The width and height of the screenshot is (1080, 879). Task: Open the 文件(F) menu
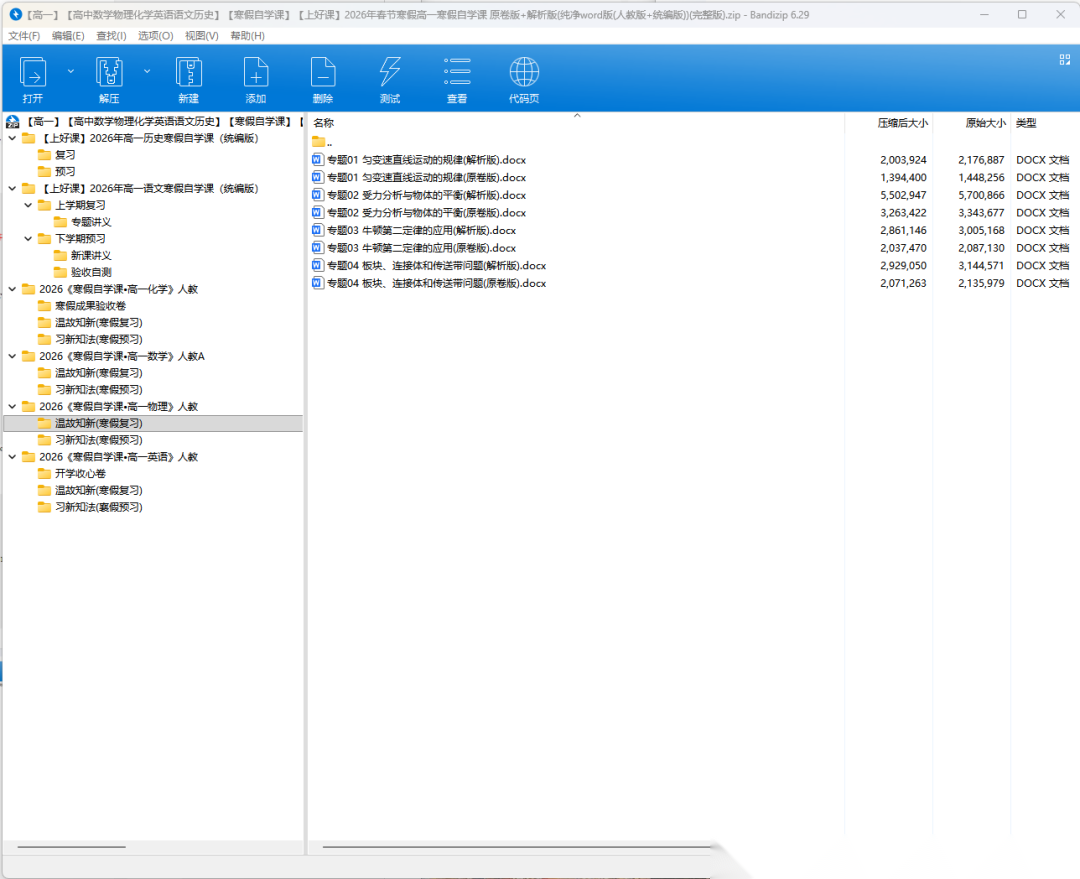click(x=24, y=36)
